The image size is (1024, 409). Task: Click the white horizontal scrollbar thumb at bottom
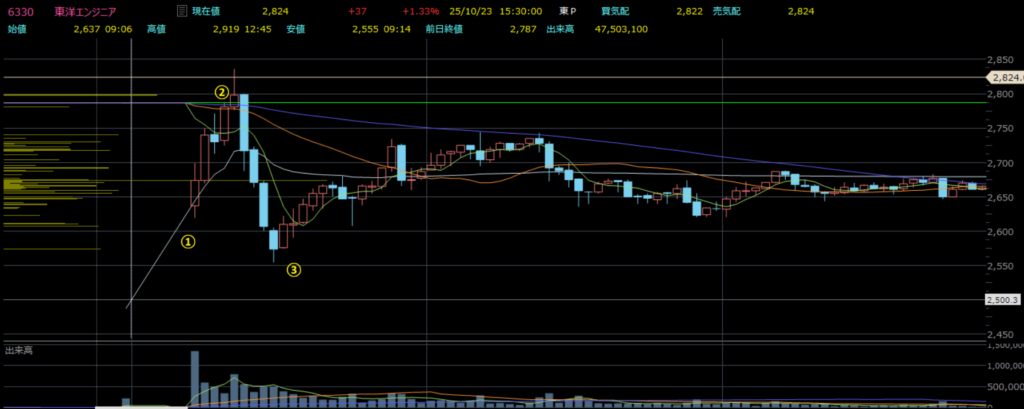140,406
